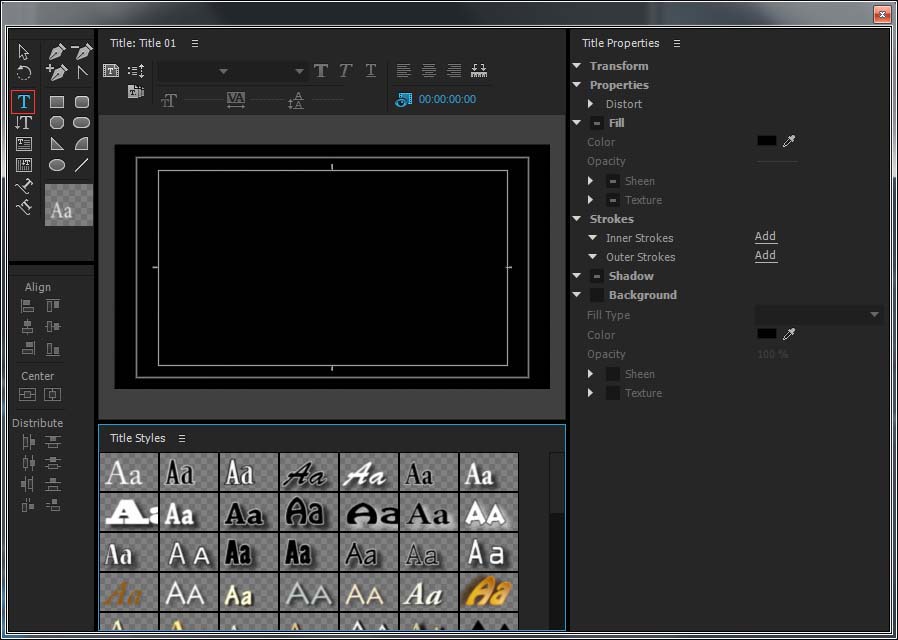Select the Rotation tool

click(24, 73)
